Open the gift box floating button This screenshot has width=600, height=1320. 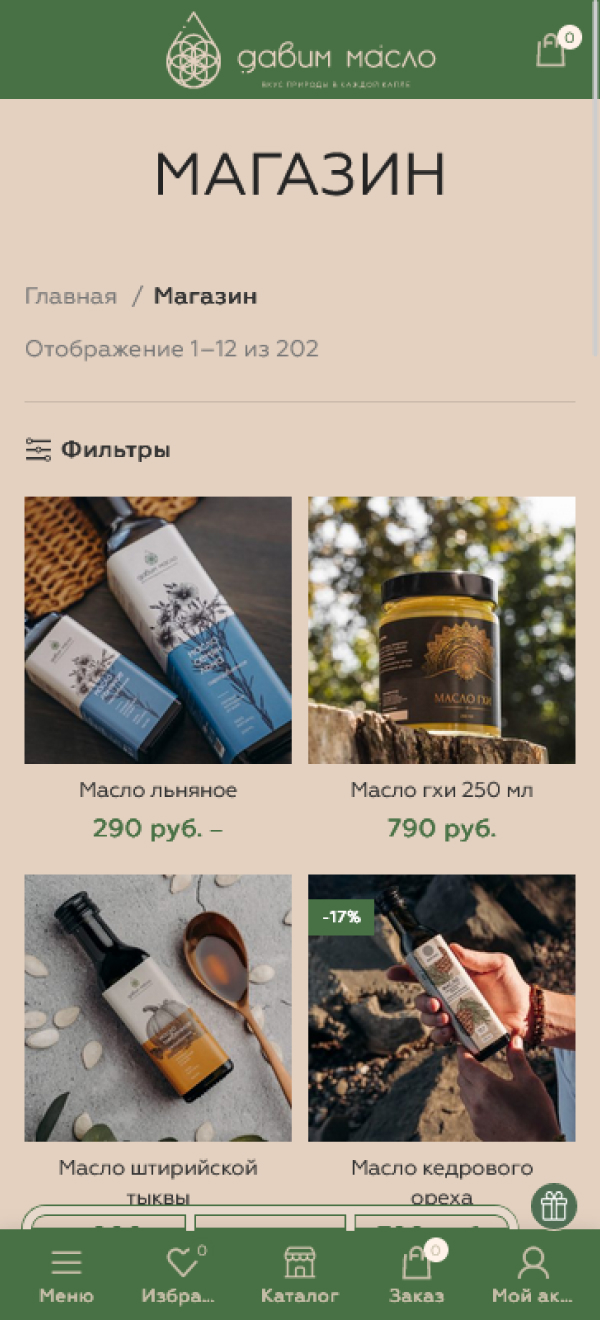tap(554, 1207)
